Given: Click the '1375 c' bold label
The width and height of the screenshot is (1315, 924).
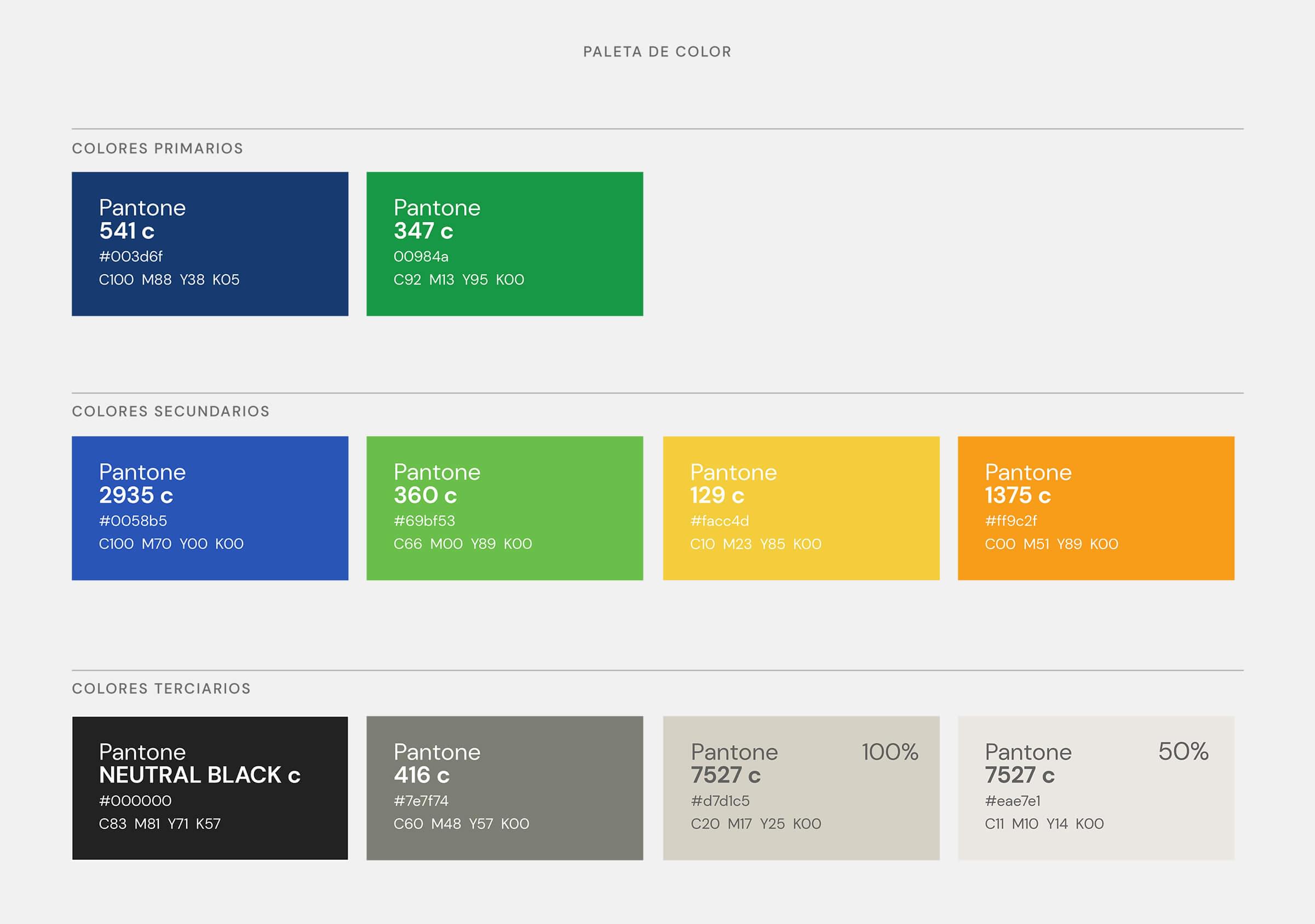Looking at the screenshot, I should (x=1018, y=495).
